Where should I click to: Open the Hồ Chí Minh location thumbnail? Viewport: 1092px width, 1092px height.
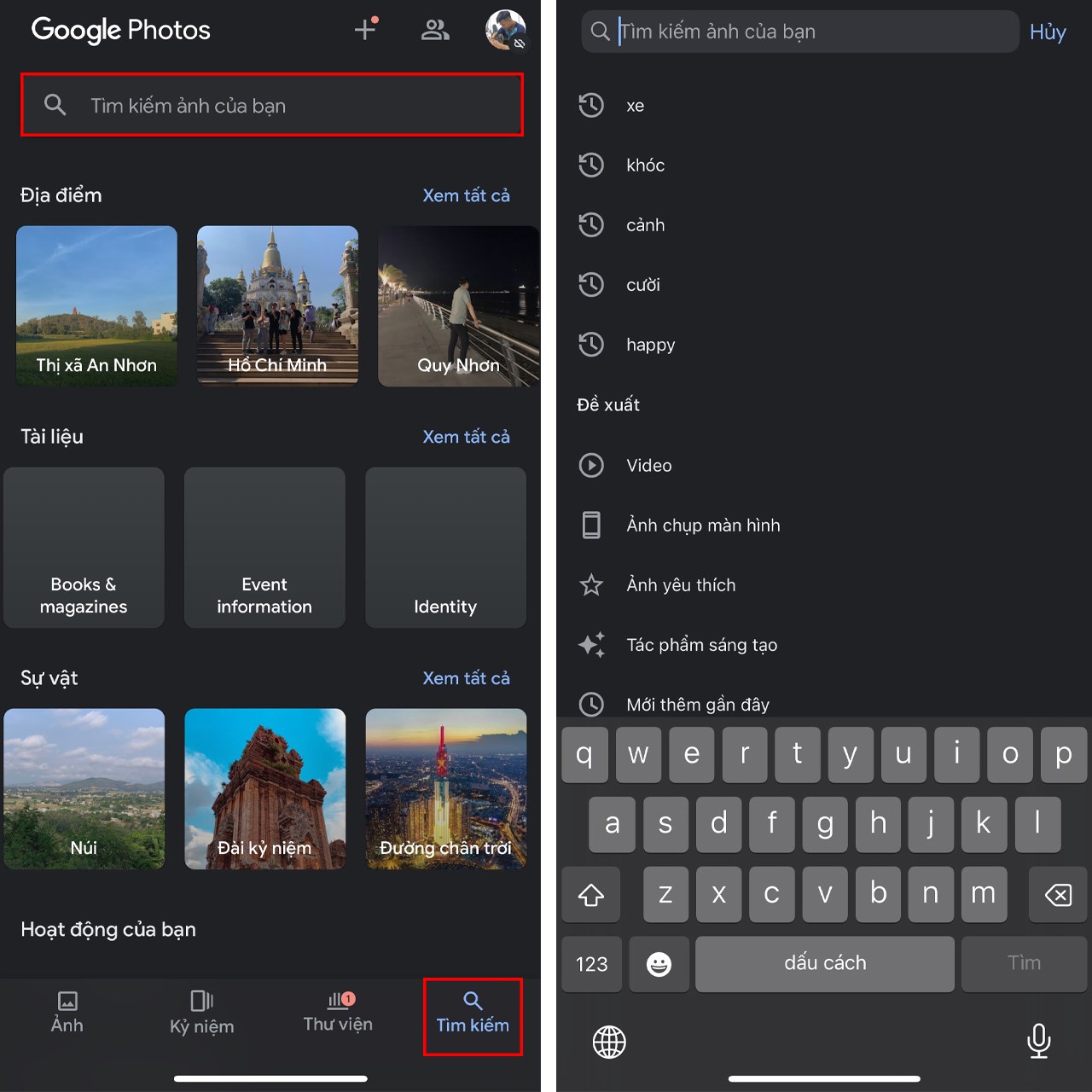[x=277, y=305]
